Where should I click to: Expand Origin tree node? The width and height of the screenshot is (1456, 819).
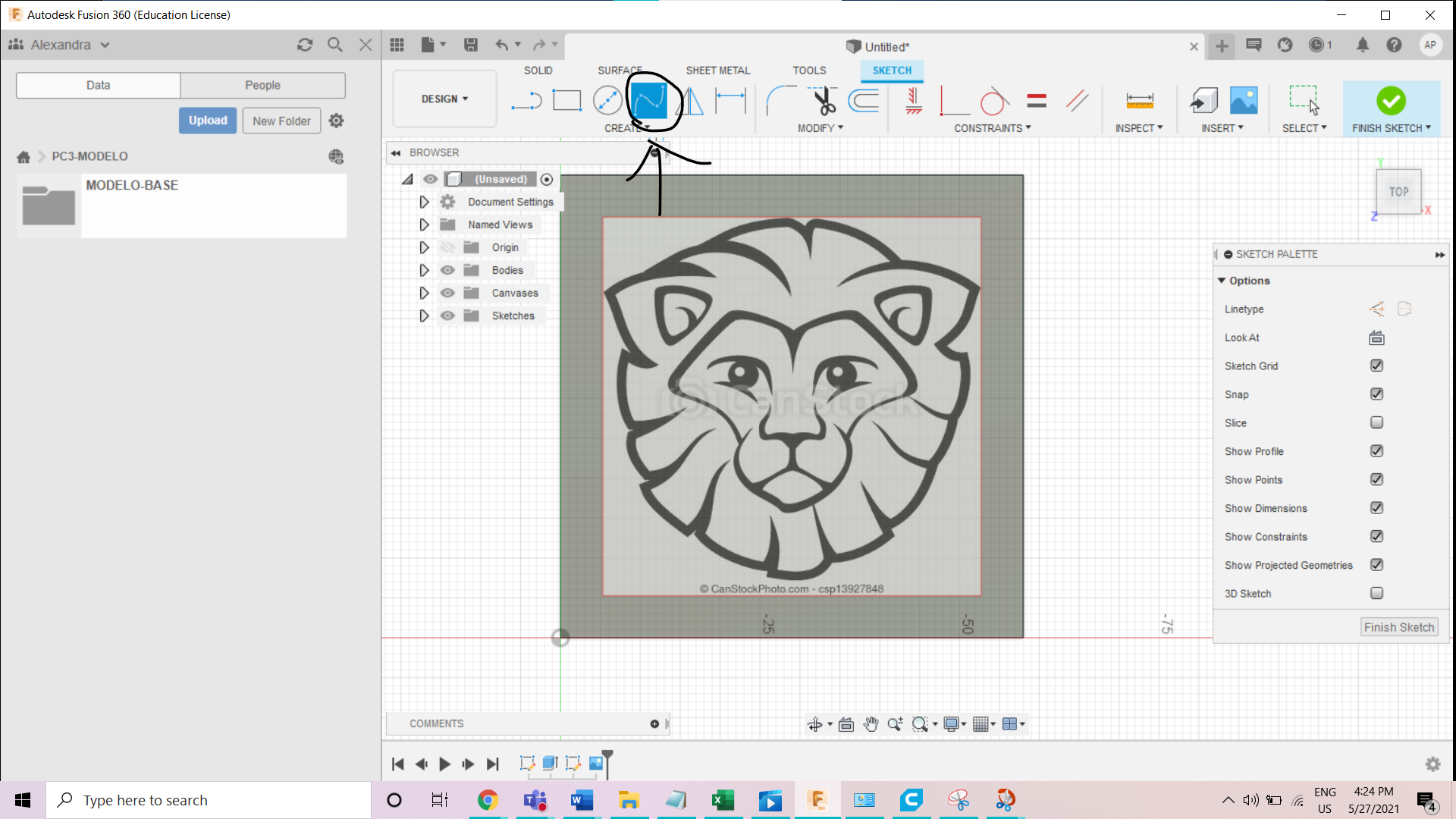tap(424, 247)
